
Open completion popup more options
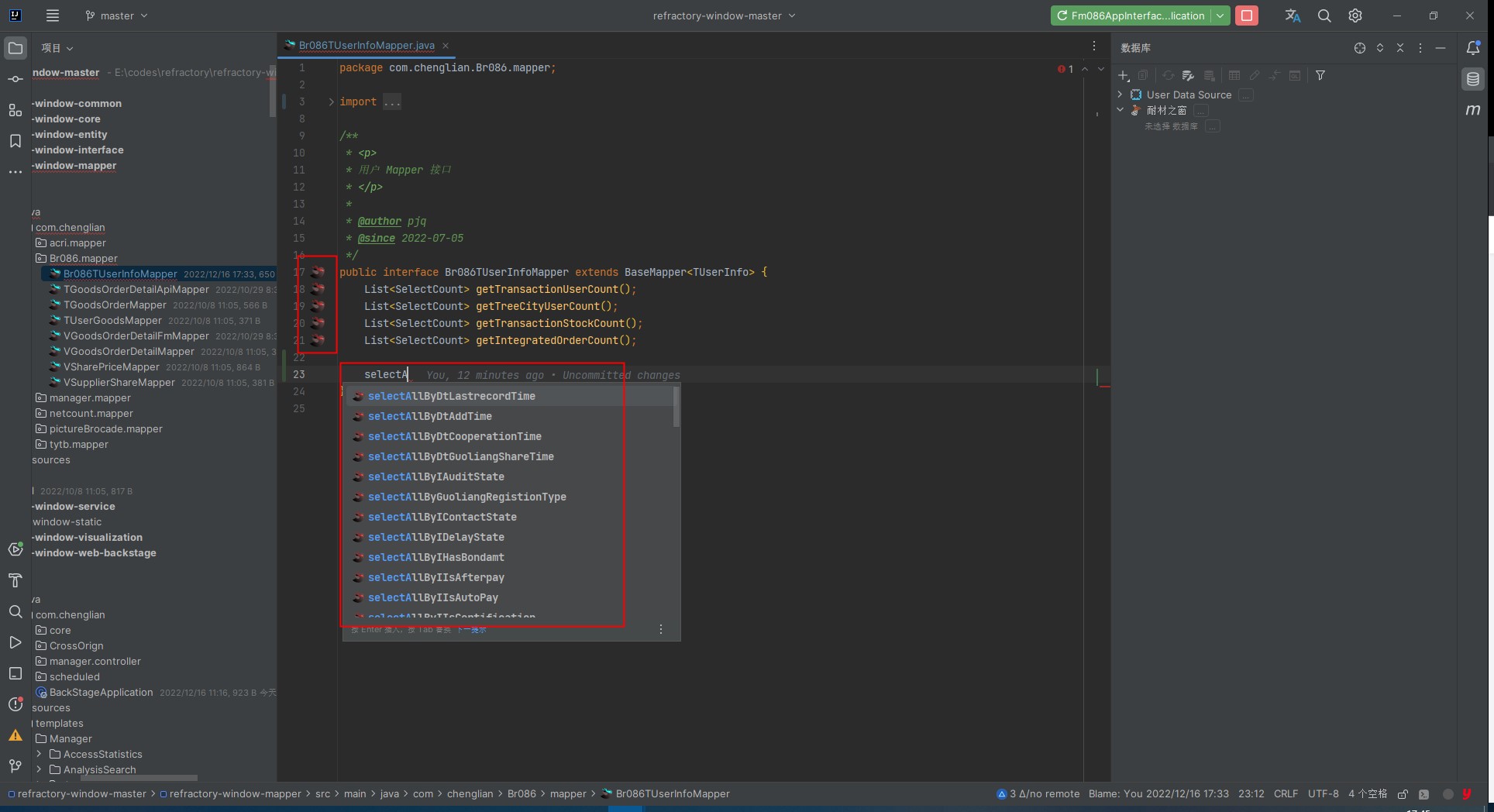click(x=661, y=629)
